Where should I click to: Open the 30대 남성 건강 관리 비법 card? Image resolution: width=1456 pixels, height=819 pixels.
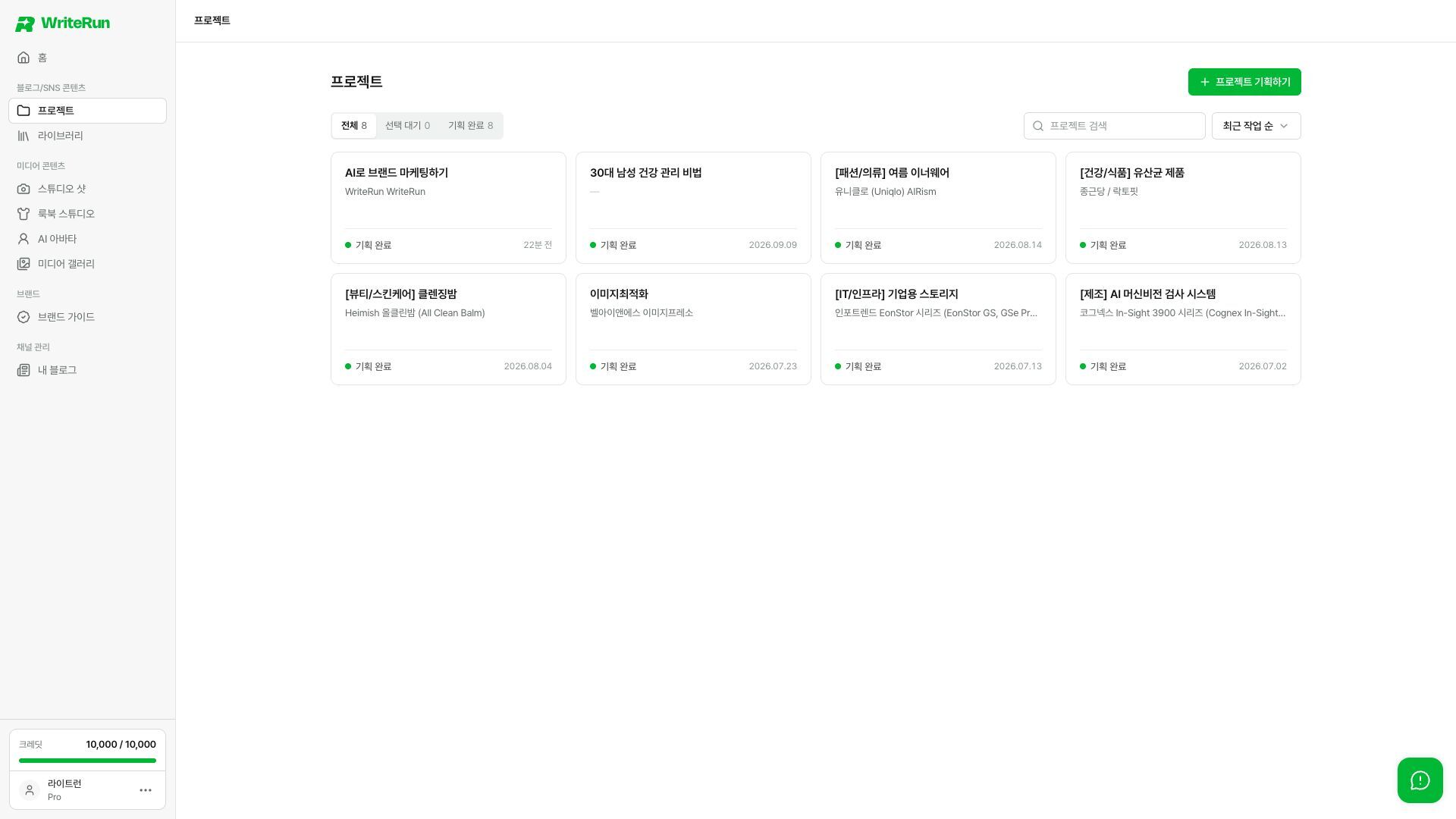tap(693, 208)
